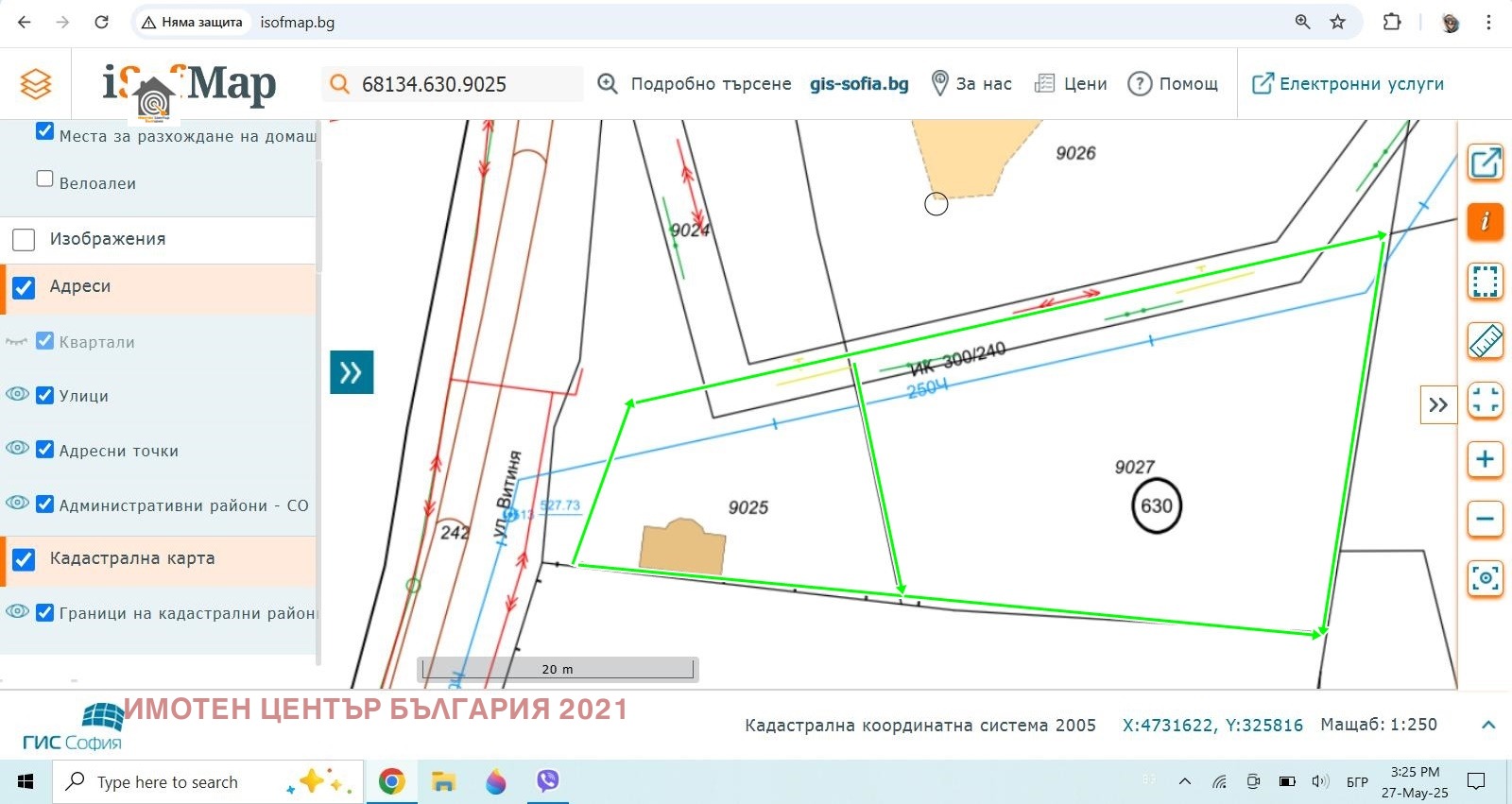This screenshot has height=804, width=1512.
Task: Activate the ruler measurement tool
Action: point(1485,341)
